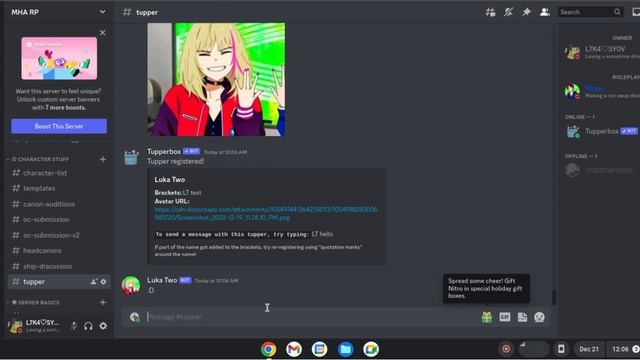Open the GIF picker
The image size is (640, 360).
point(504,317)
